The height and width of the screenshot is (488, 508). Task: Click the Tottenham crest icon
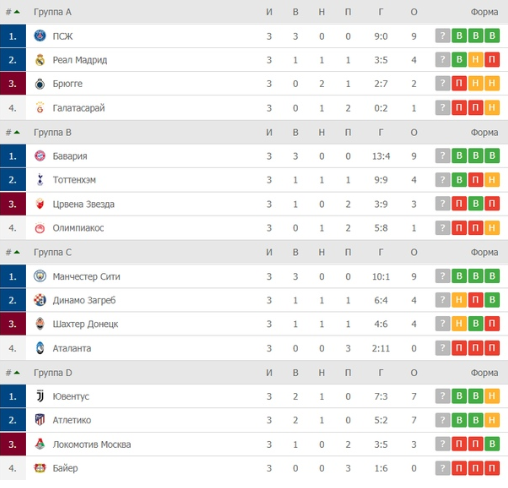point(40,180)
